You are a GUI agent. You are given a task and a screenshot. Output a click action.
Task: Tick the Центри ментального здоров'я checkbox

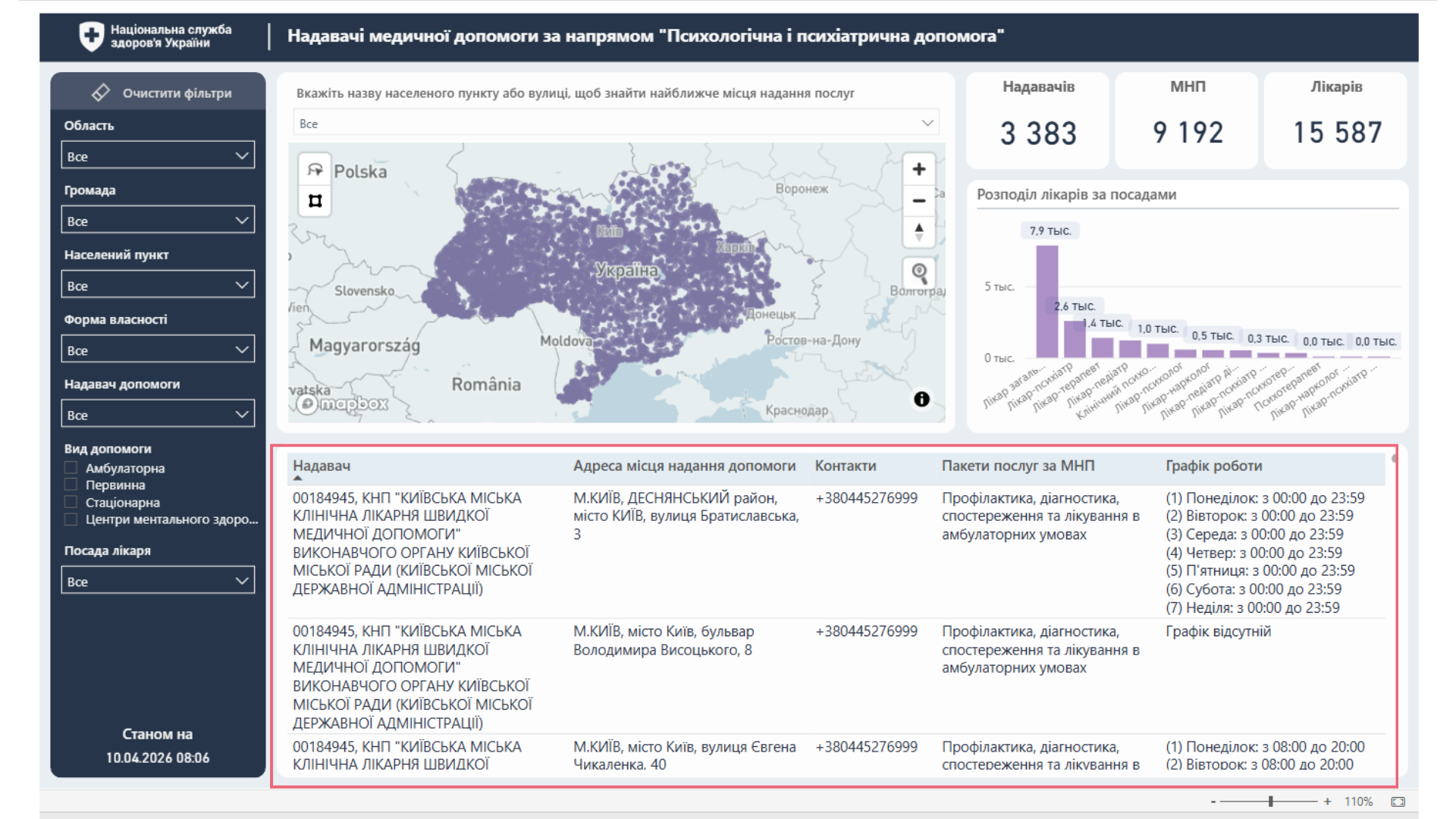pyautogui.click(x=71, y=519)
